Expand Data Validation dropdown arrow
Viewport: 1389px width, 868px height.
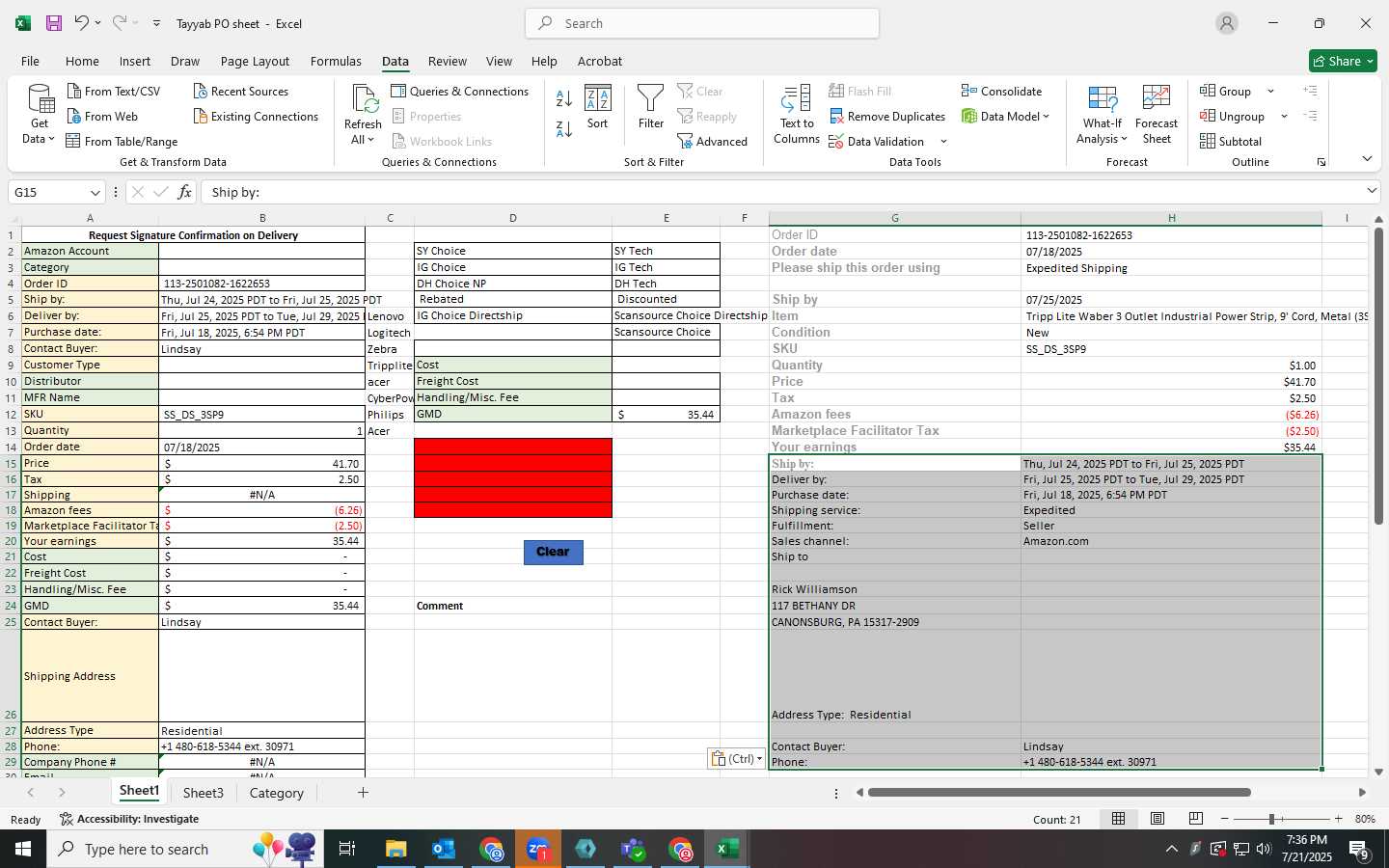[943, 142]
